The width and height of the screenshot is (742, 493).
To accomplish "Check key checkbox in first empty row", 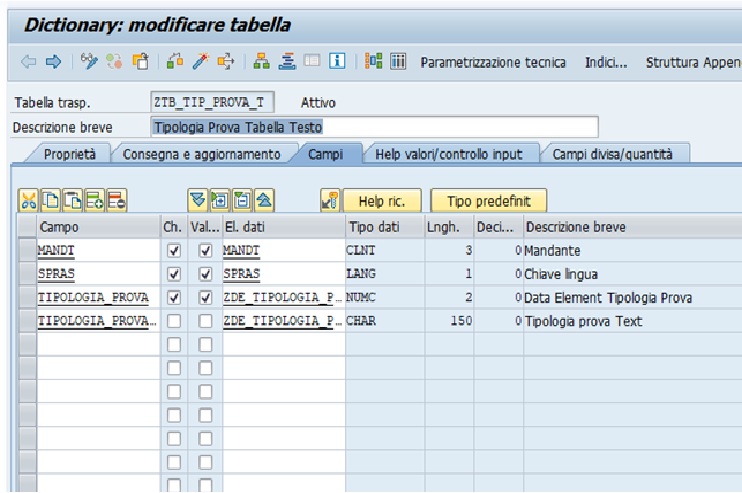I will point(174,345).
